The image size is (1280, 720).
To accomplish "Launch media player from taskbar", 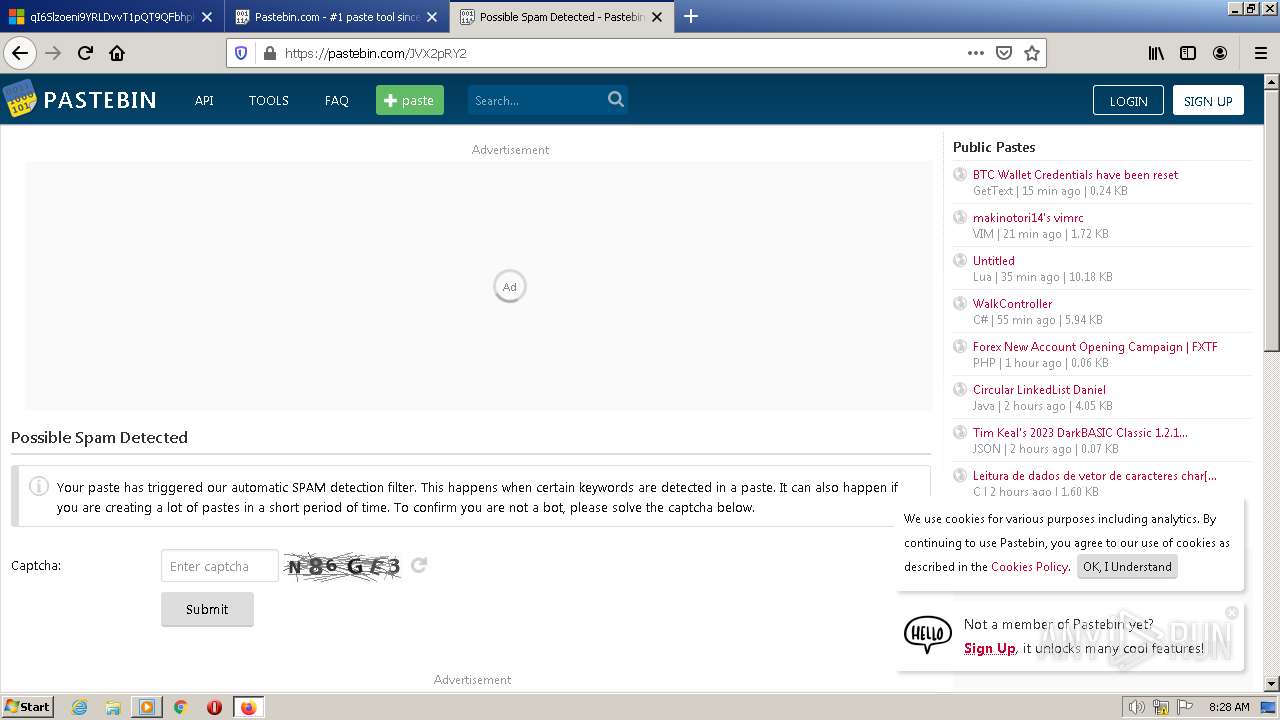I will tap(147, 707).
